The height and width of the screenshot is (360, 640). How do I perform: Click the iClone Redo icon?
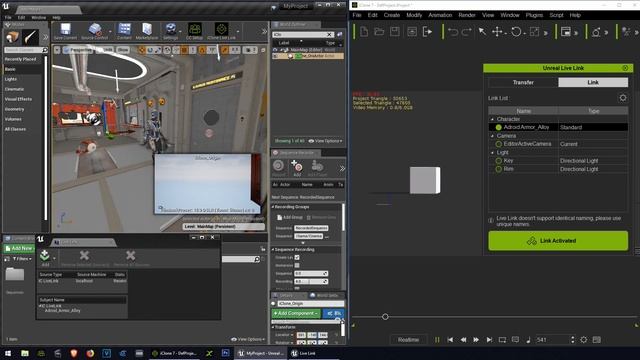pyautogui.click(x=467, y=32)
